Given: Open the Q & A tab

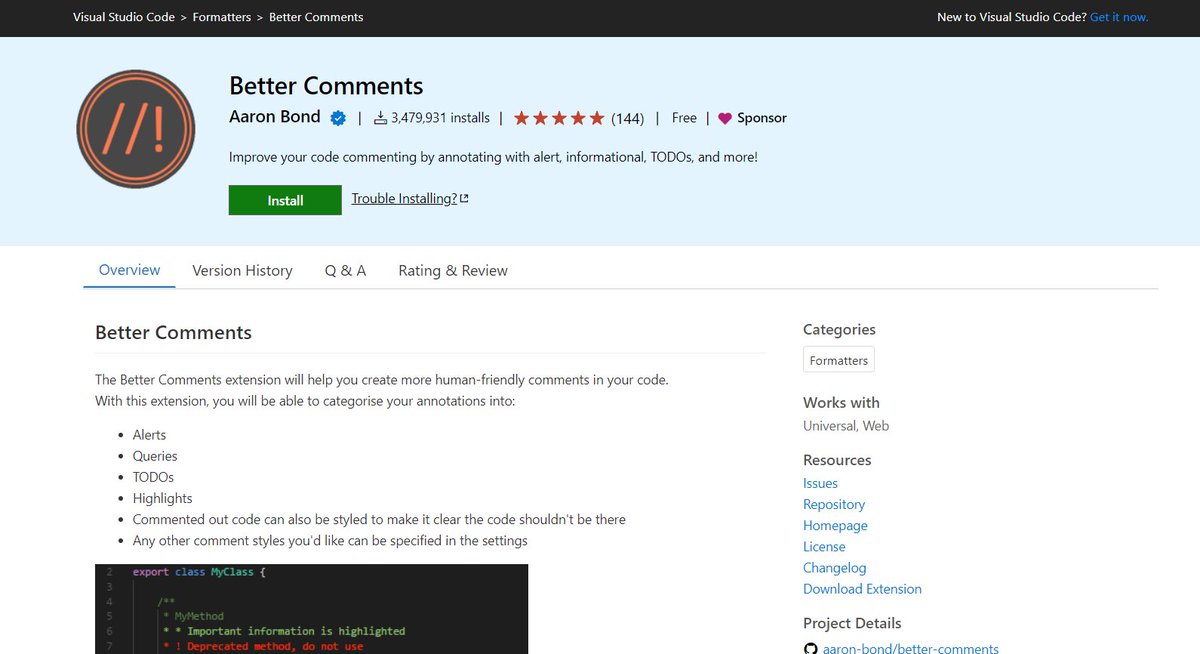Looking at the screenshot, I should (x=345, y=270).
